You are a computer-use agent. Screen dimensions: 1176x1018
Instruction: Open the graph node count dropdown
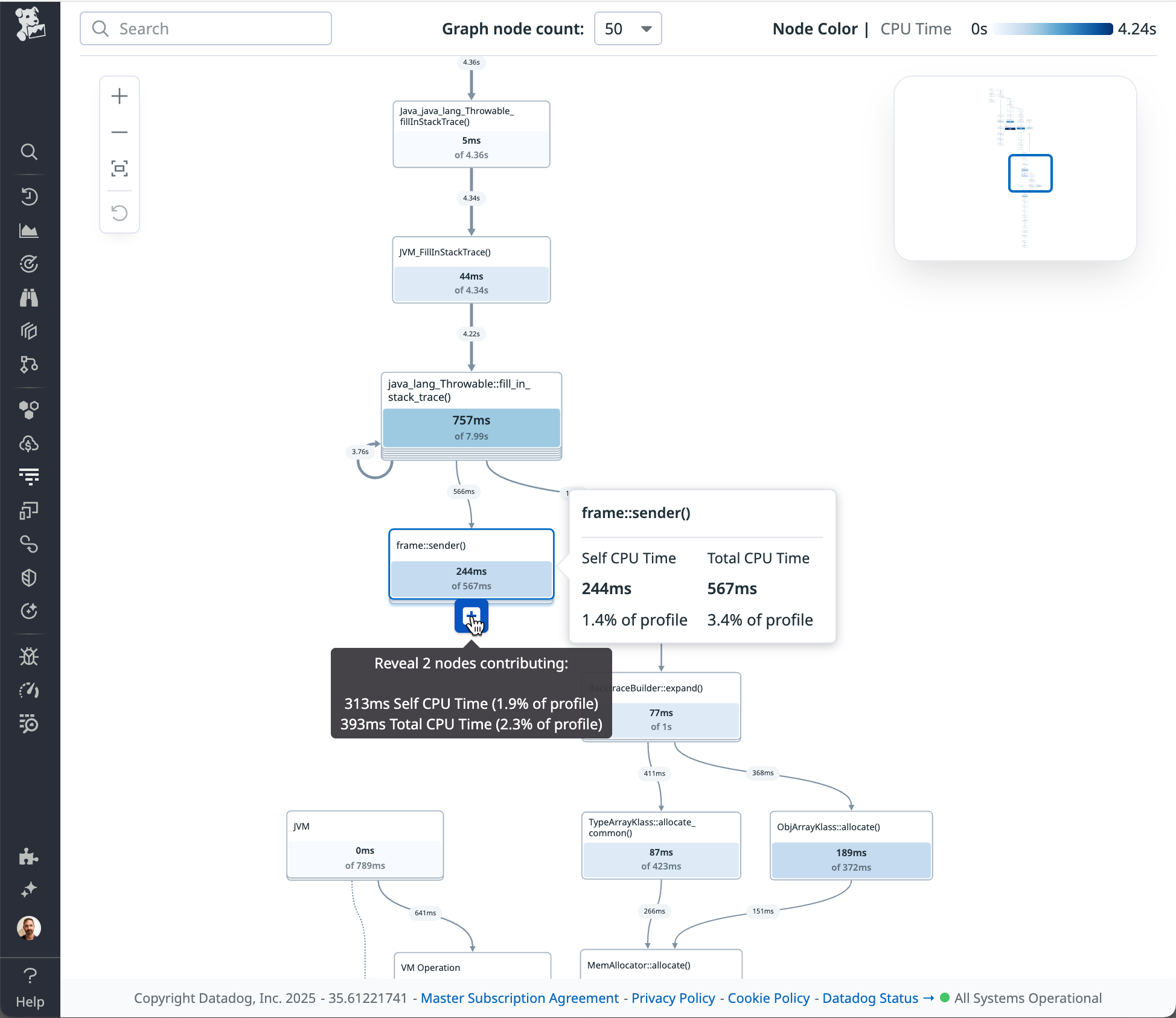coord(627,28)
